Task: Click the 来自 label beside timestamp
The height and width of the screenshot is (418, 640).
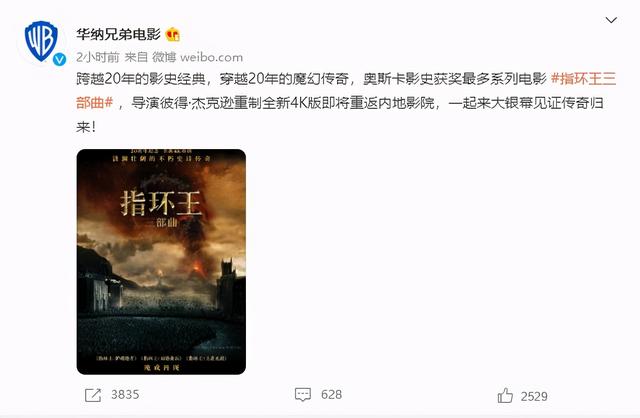Action: [136, 57]
